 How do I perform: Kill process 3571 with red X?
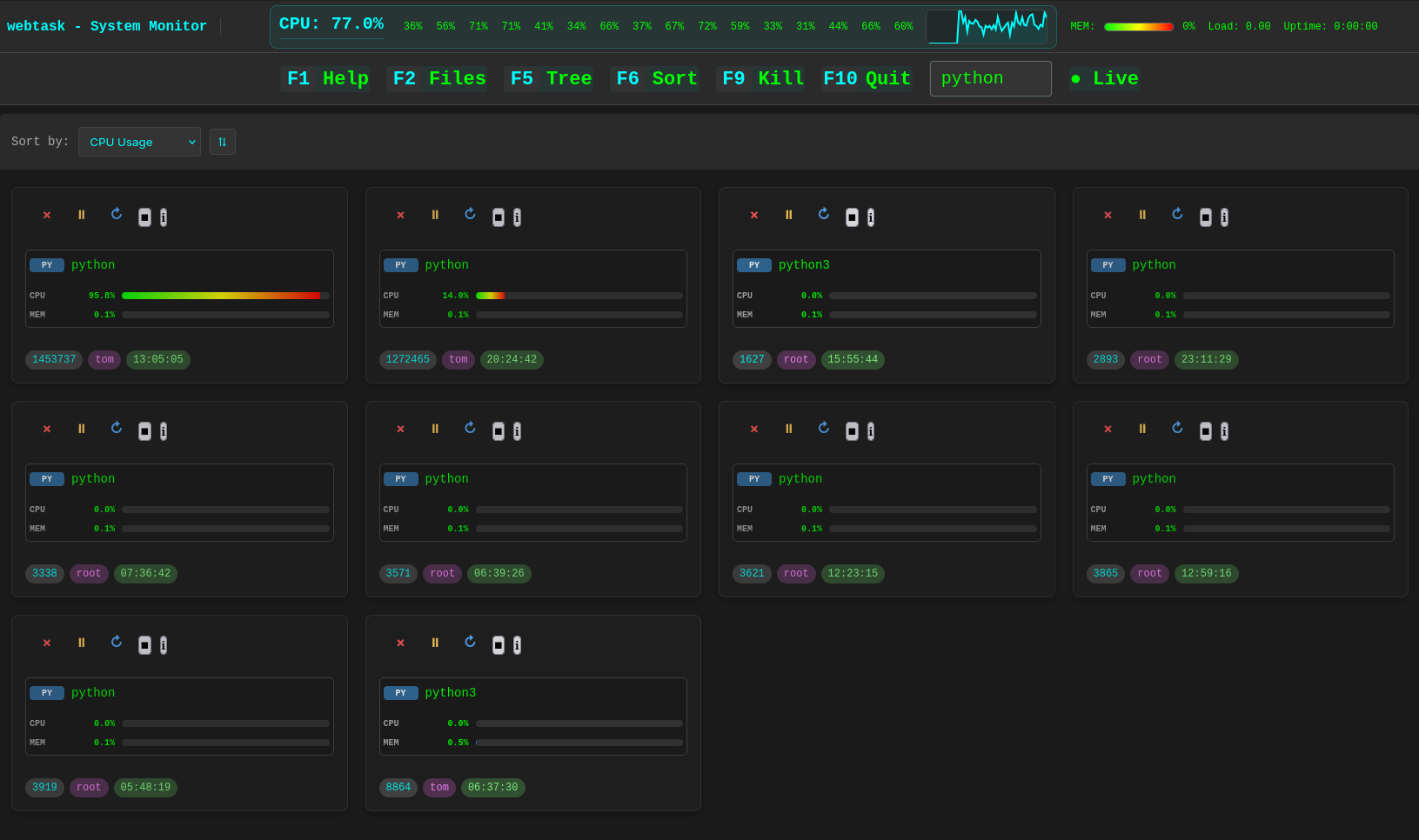point(400,430)
